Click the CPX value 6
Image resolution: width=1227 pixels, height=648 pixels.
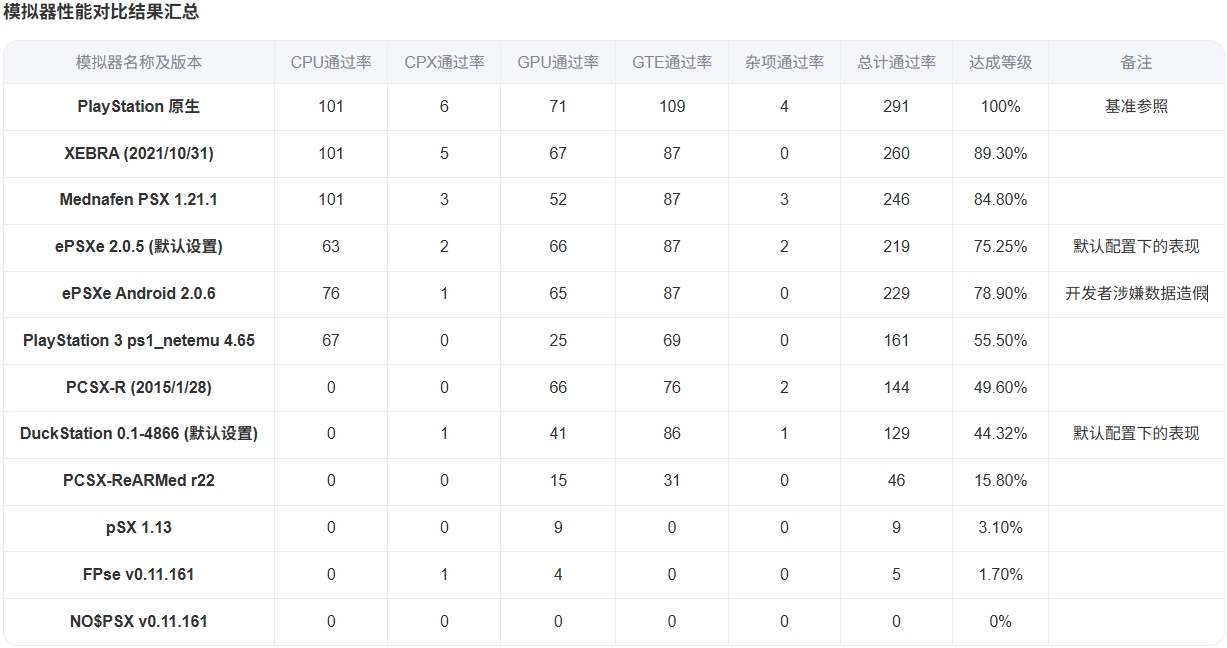[x=444, y=106]
